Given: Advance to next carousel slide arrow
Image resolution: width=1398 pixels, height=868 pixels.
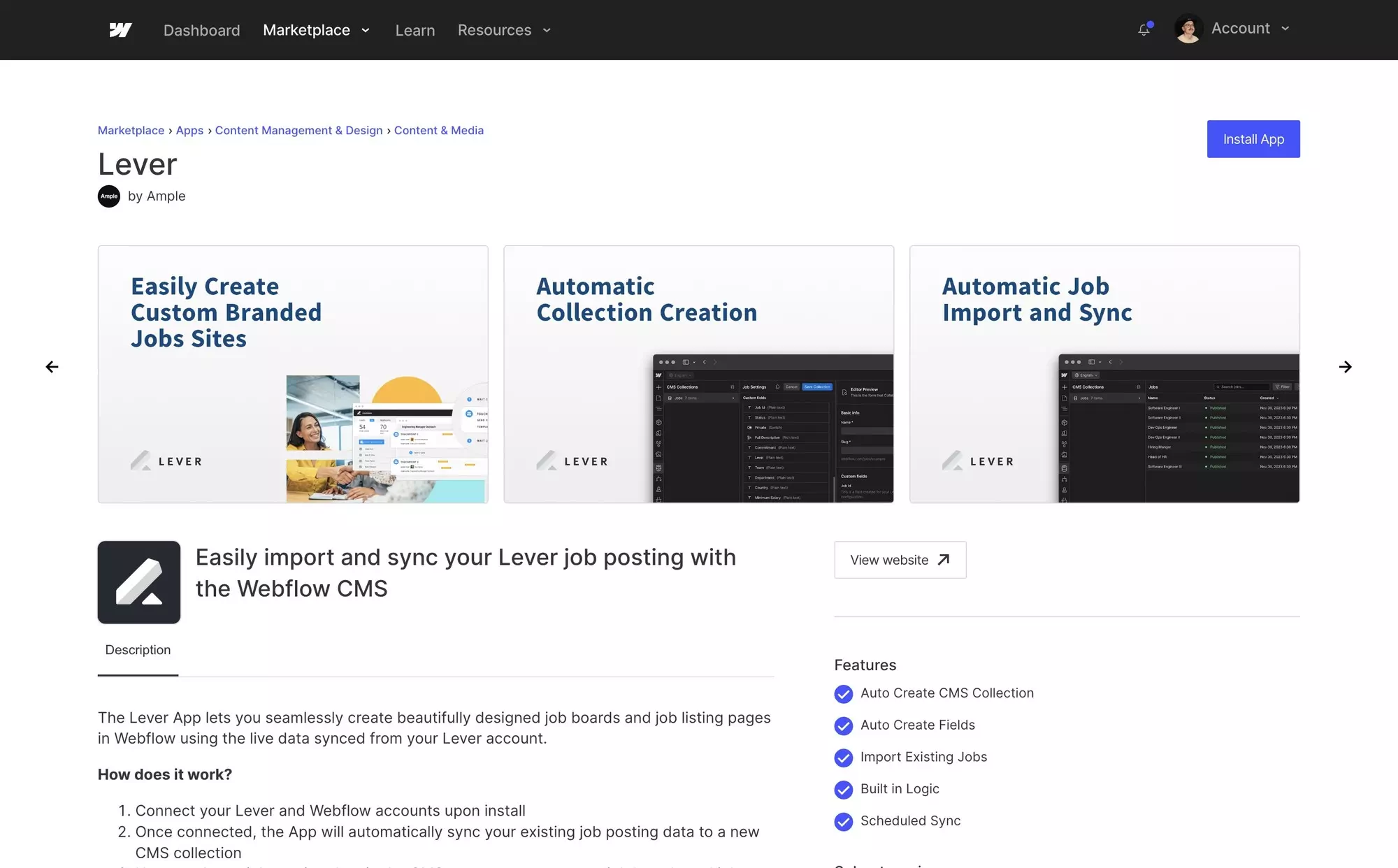Looking at the screenshot, I should click(1345, 367).
